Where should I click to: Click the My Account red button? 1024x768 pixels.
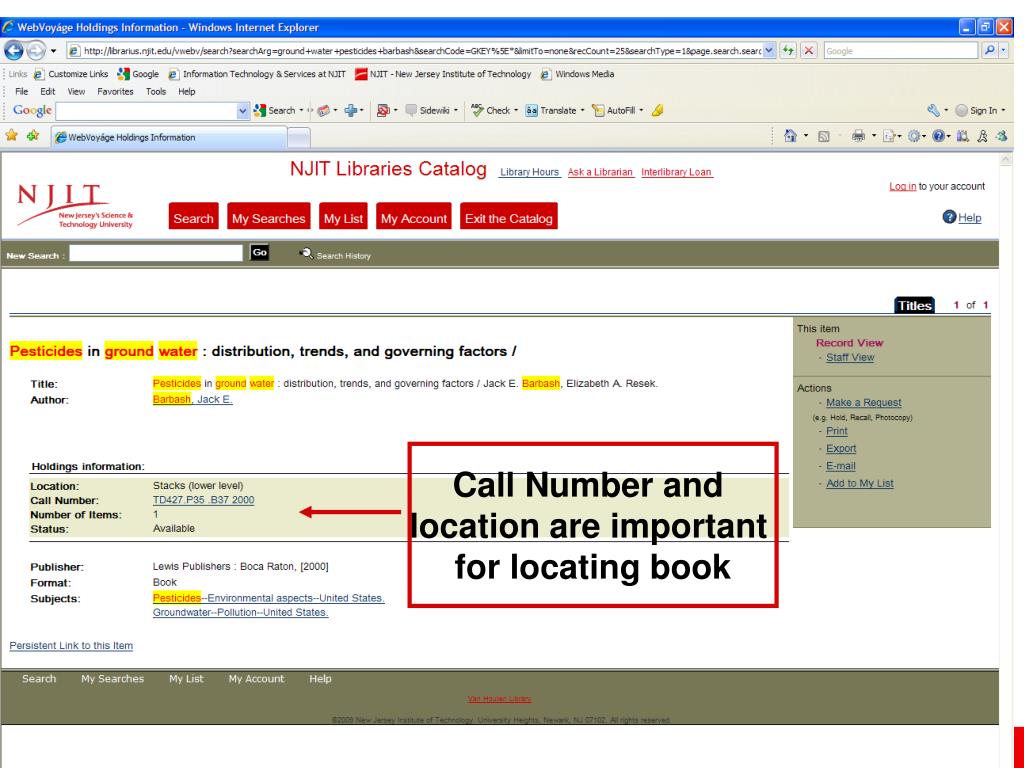414,217
